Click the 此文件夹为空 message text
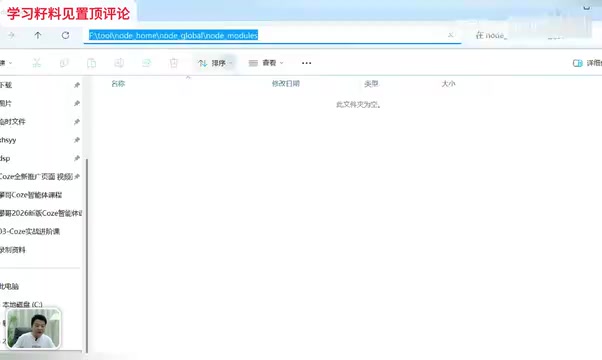 (x=358, y=104)
